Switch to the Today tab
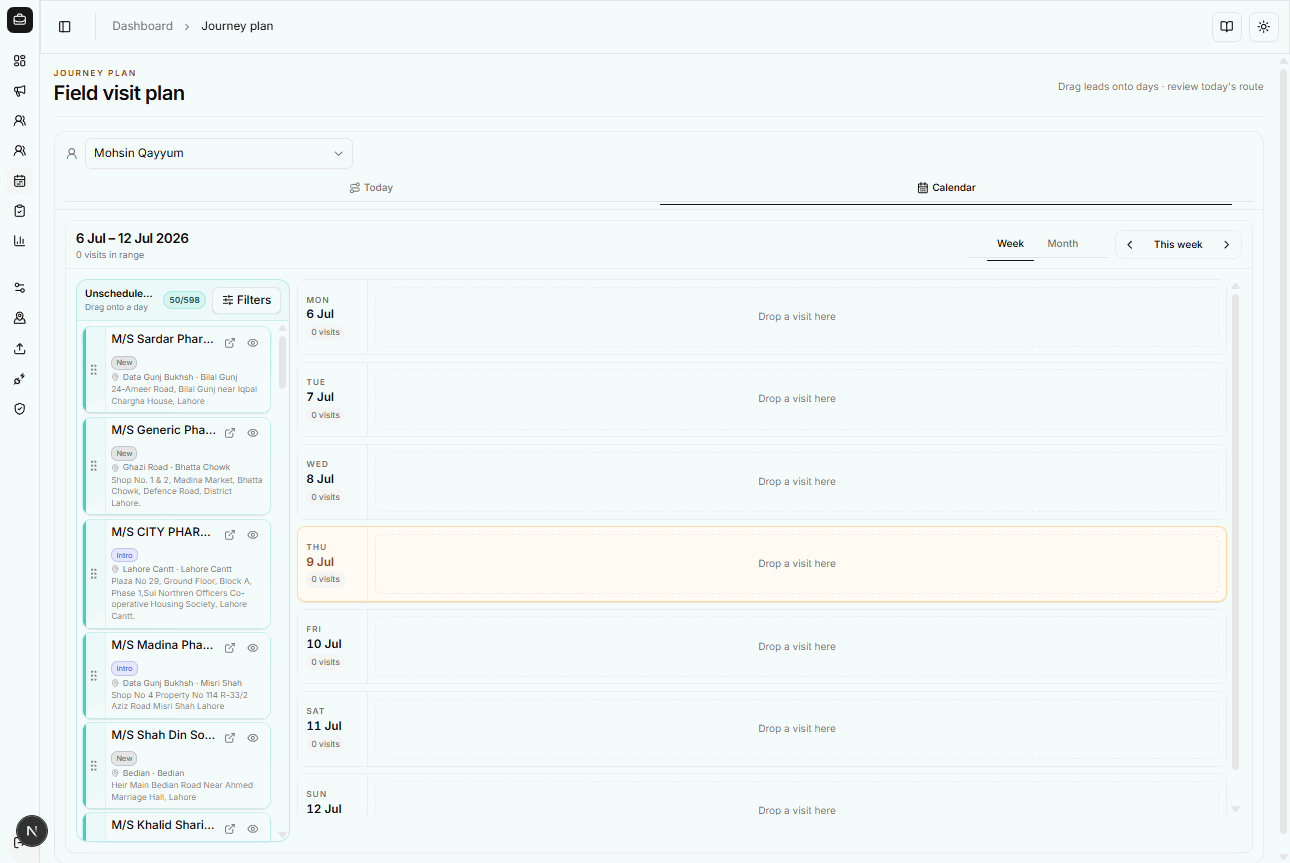 point(371,188)
